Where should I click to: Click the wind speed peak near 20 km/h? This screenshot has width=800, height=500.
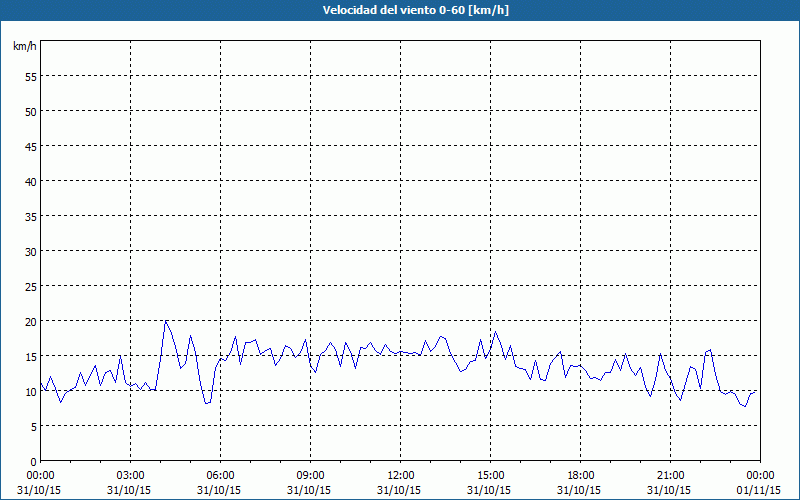[165, 321]
